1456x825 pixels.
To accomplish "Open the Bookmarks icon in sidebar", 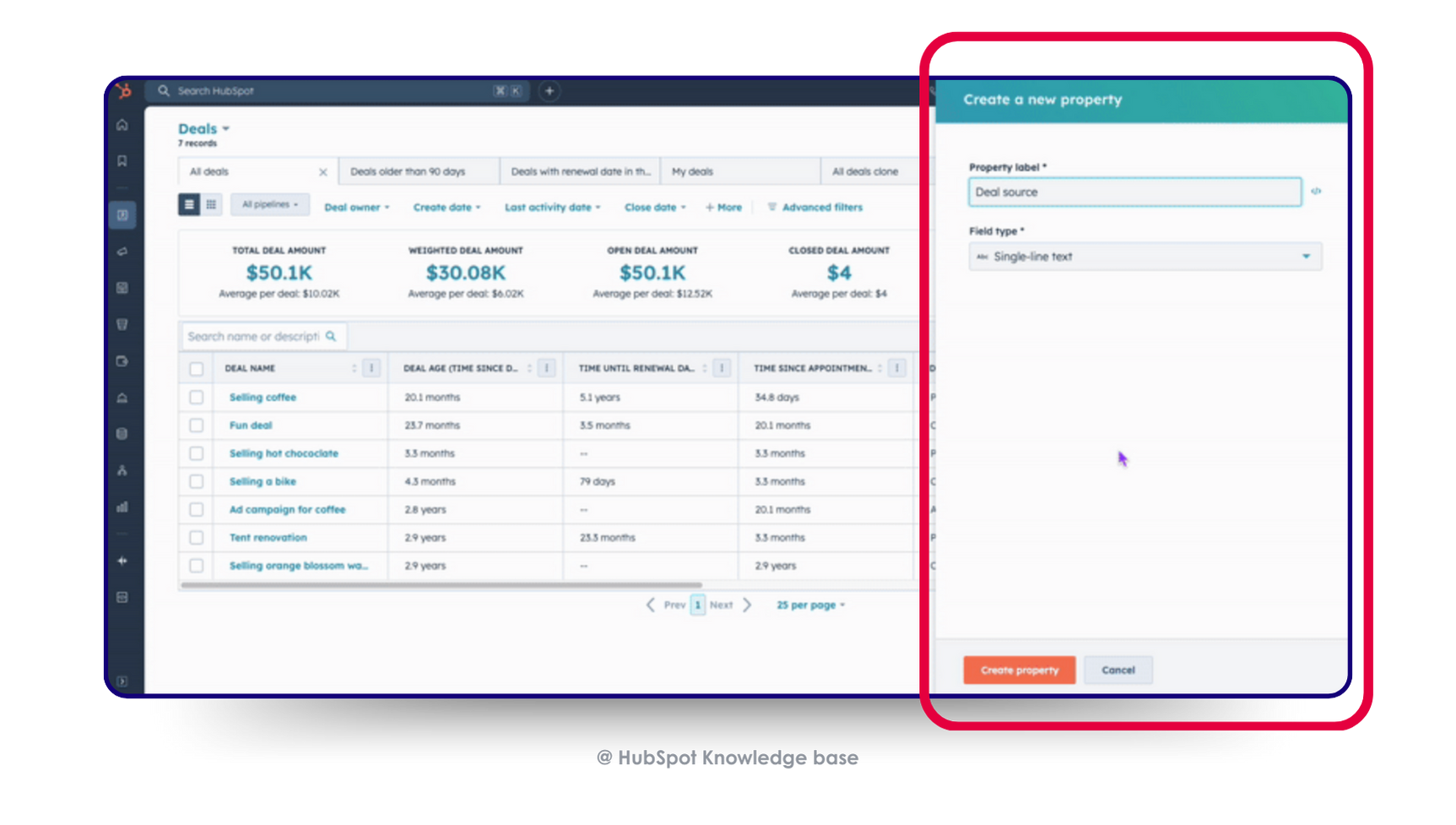I will coord(122,161).
